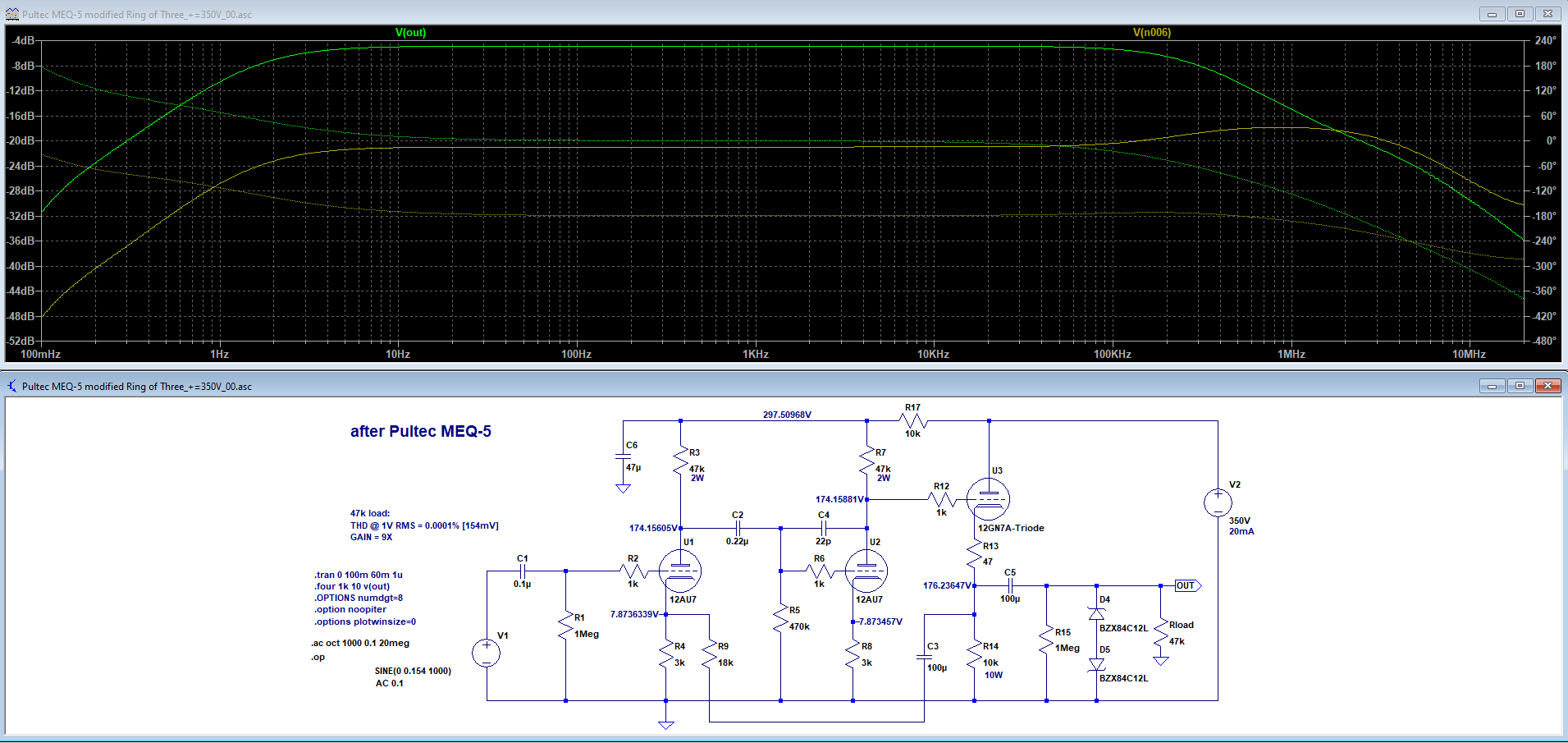The width and height of the screenshot is (1568, 743).
Task: Click the "AC 0.1" source value text
Action: (x=389, y=683)
